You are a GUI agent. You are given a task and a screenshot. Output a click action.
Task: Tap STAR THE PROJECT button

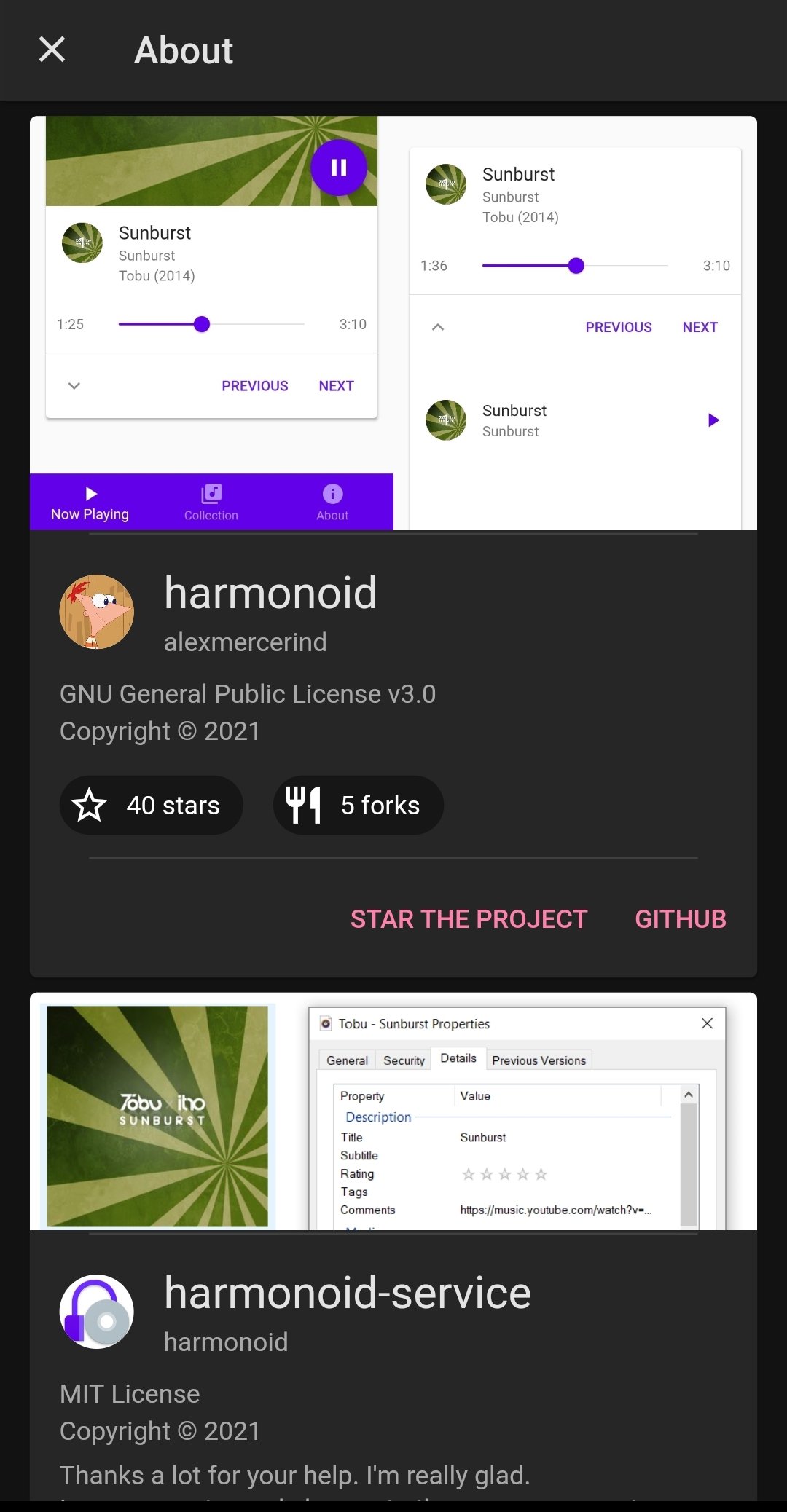469,919
